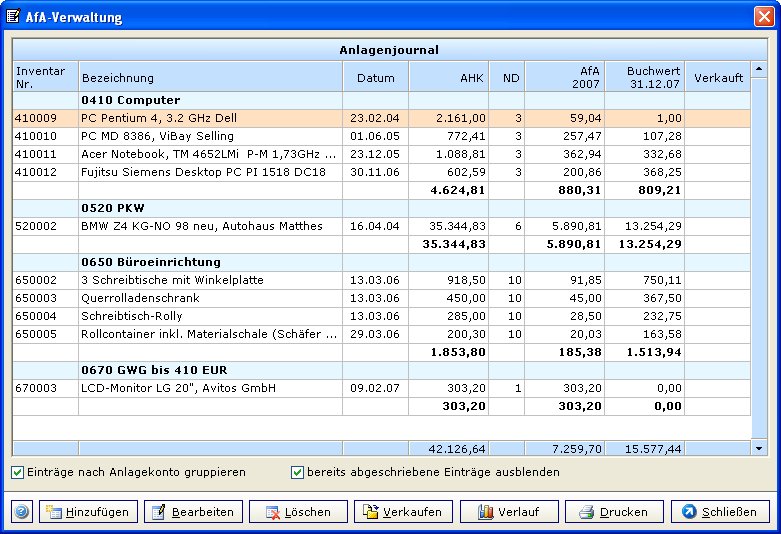Toggle 'Einträge nach Anlagekonto gruppieren' checkbox
Viewport: 781px width, 534px height.
[x=18, y=472]
